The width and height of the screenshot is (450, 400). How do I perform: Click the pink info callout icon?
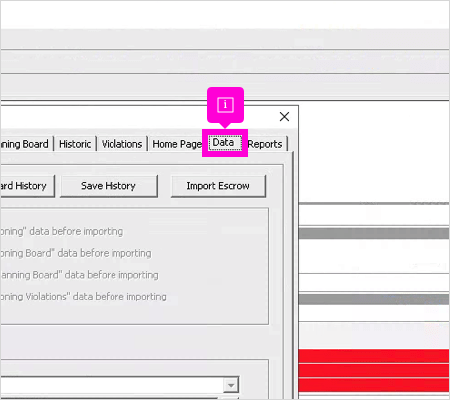(x=225, y=105)
